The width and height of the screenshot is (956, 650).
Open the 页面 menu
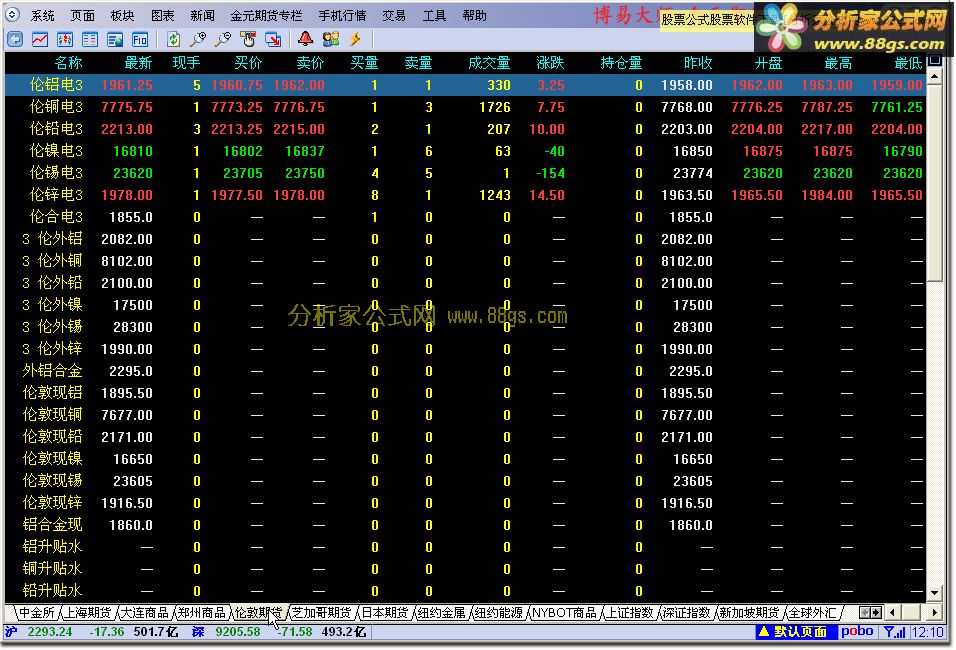[82, 15]
